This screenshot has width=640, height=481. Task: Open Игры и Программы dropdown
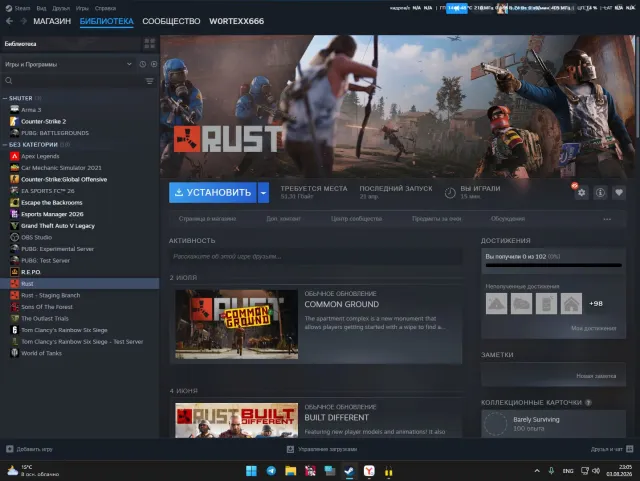click(x=68, y=64)
